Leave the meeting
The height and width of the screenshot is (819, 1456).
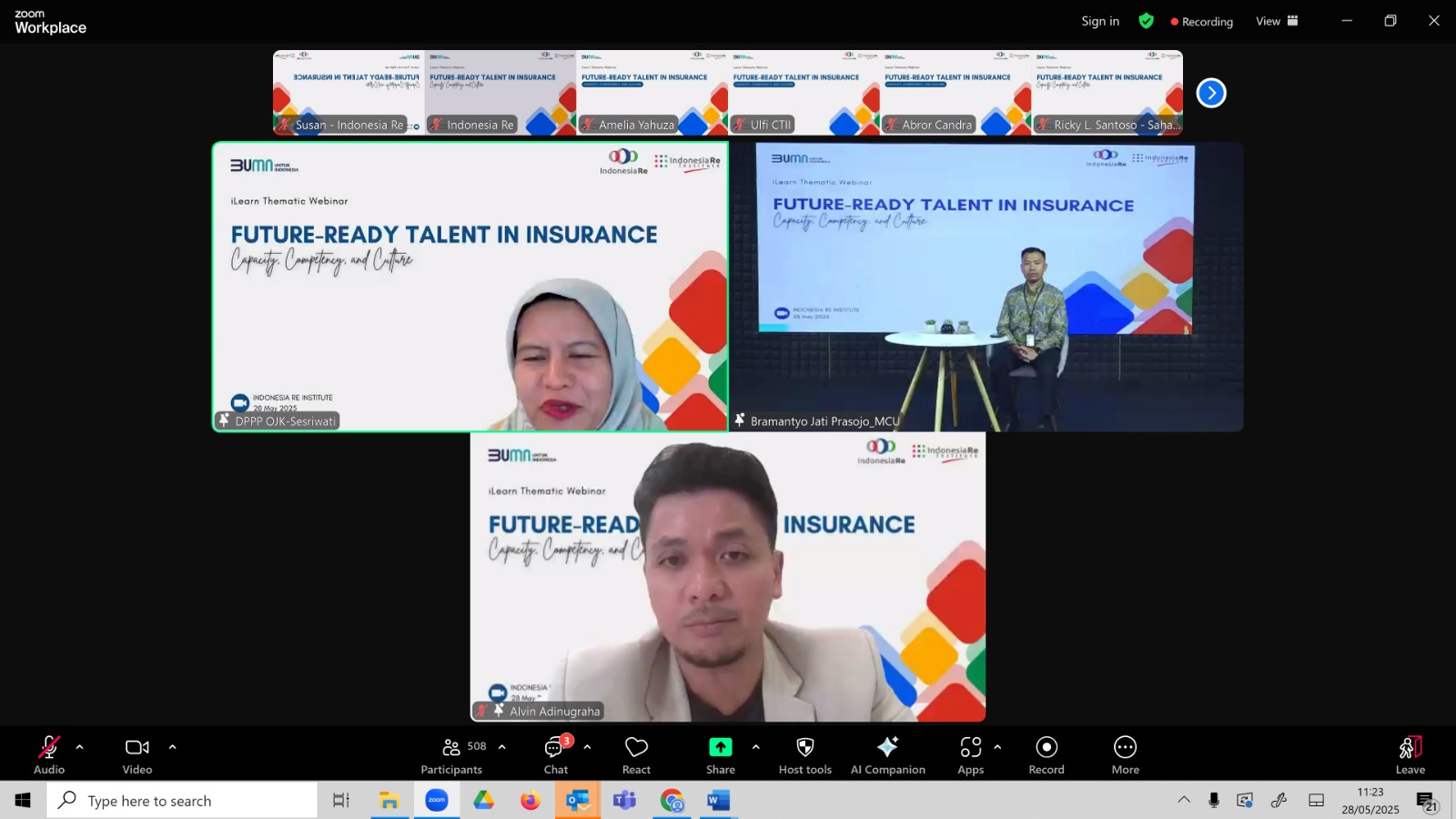click(x=1410, y=755)
